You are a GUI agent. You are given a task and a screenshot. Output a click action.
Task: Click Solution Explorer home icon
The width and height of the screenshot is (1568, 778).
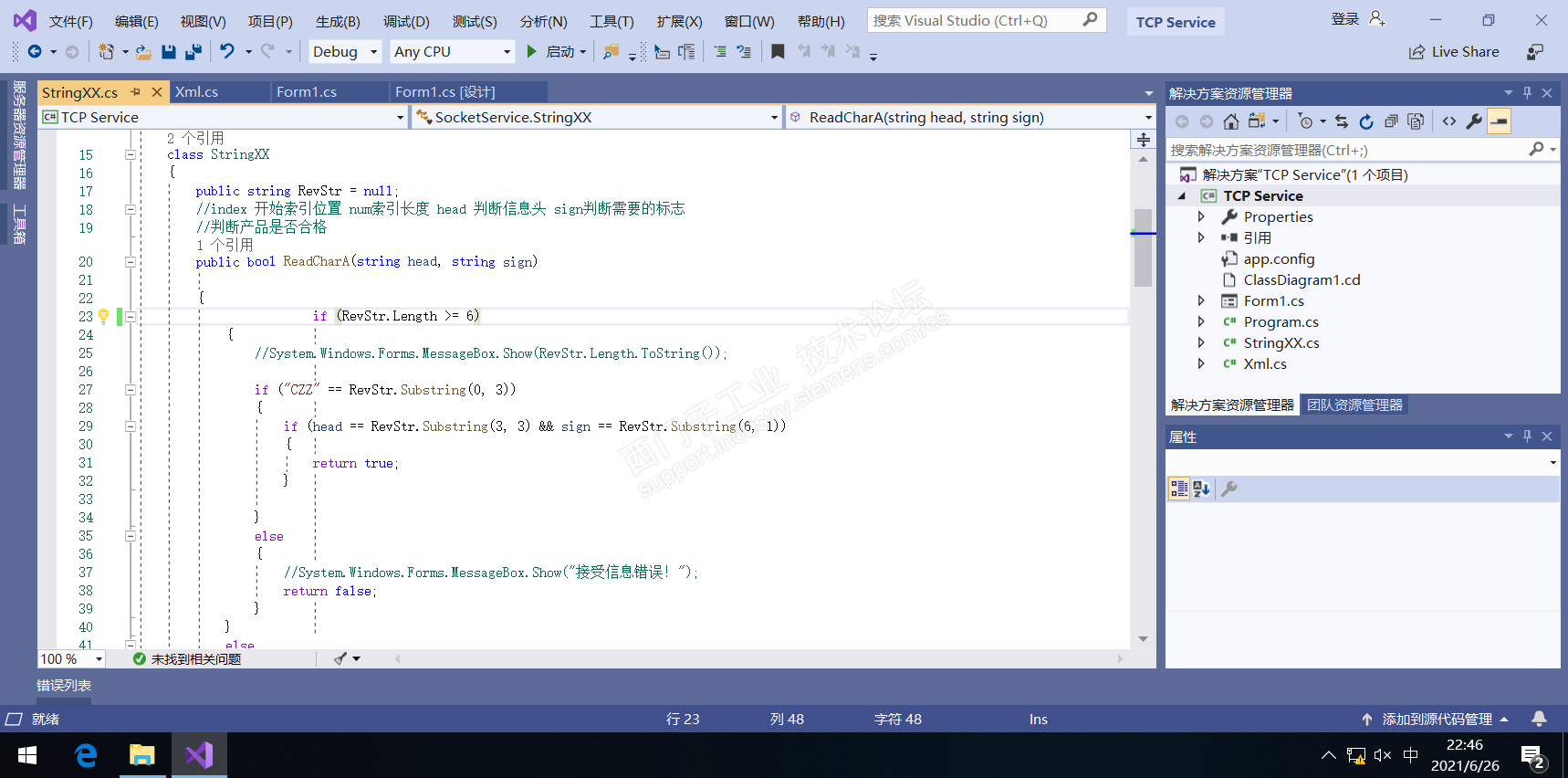click(x=1231, y=121)
